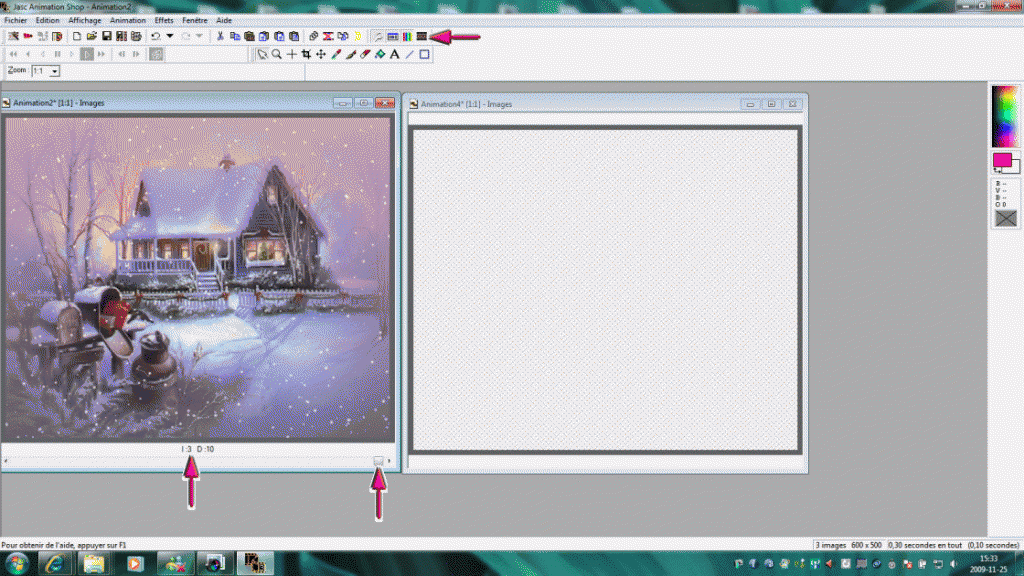Activate the Animation4 window title bar
Screen dimensions: 1024x576
click(x=575, y=104)
